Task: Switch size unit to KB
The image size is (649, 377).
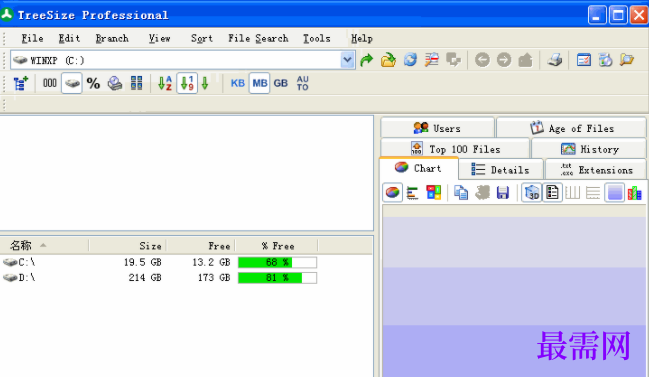Action: coord(238,83)
